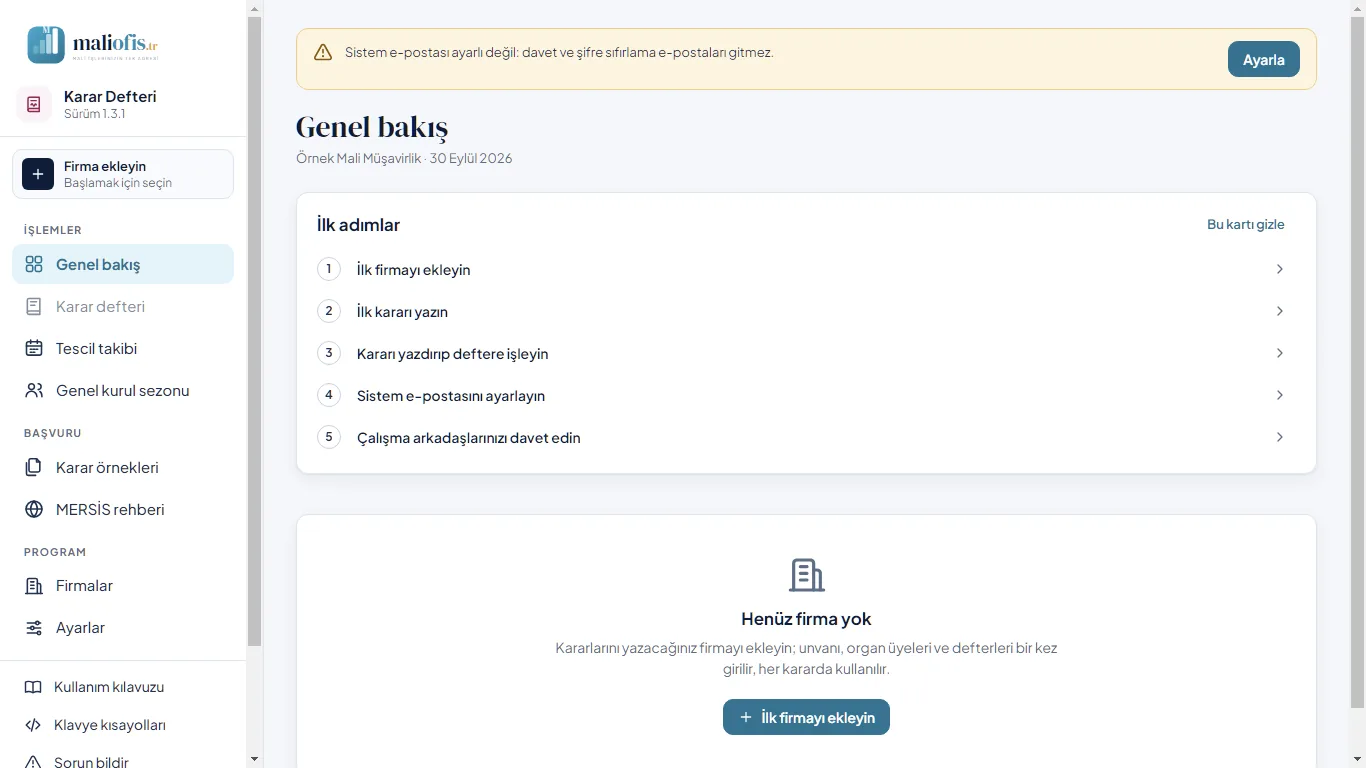
Task: Click the İlk firmayı ekleyin blue button
Action: (x=806, y=717)
